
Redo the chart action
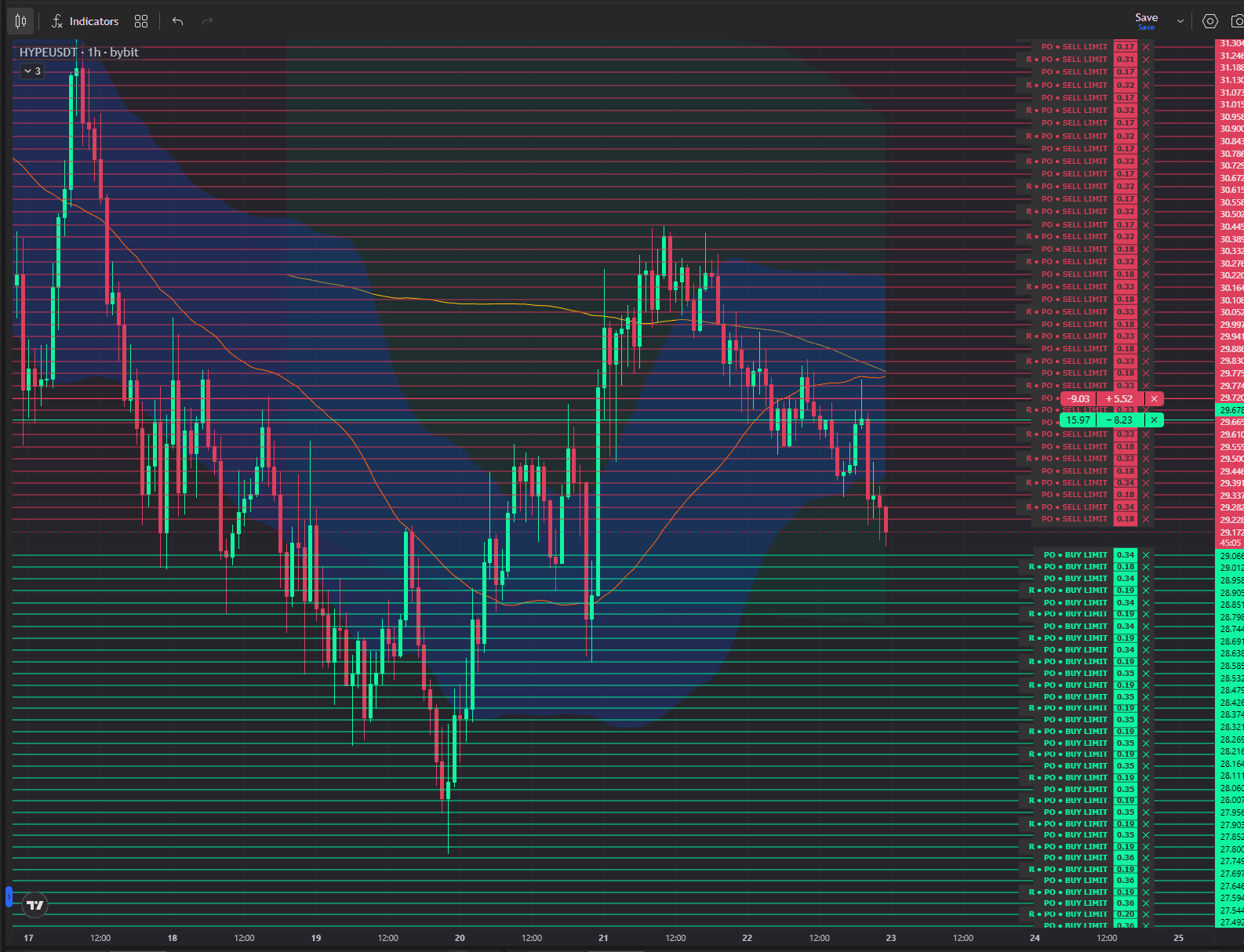point(207,21)
